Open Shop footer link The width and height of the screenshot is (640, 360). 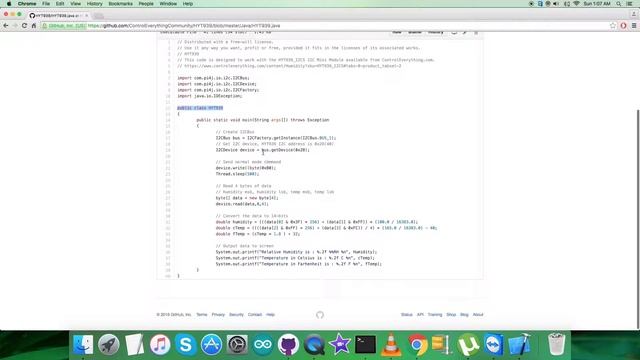coord(451,315)
